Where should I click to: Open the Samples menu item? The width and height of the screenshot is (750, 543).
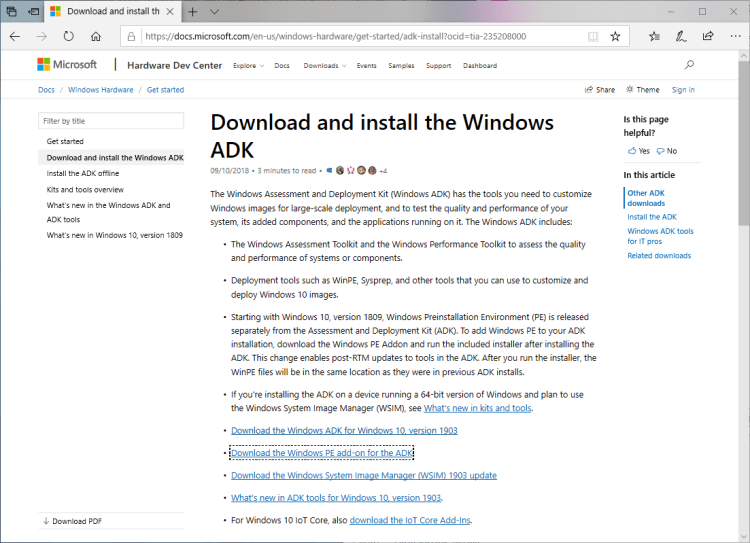click(x=401, y=66)
